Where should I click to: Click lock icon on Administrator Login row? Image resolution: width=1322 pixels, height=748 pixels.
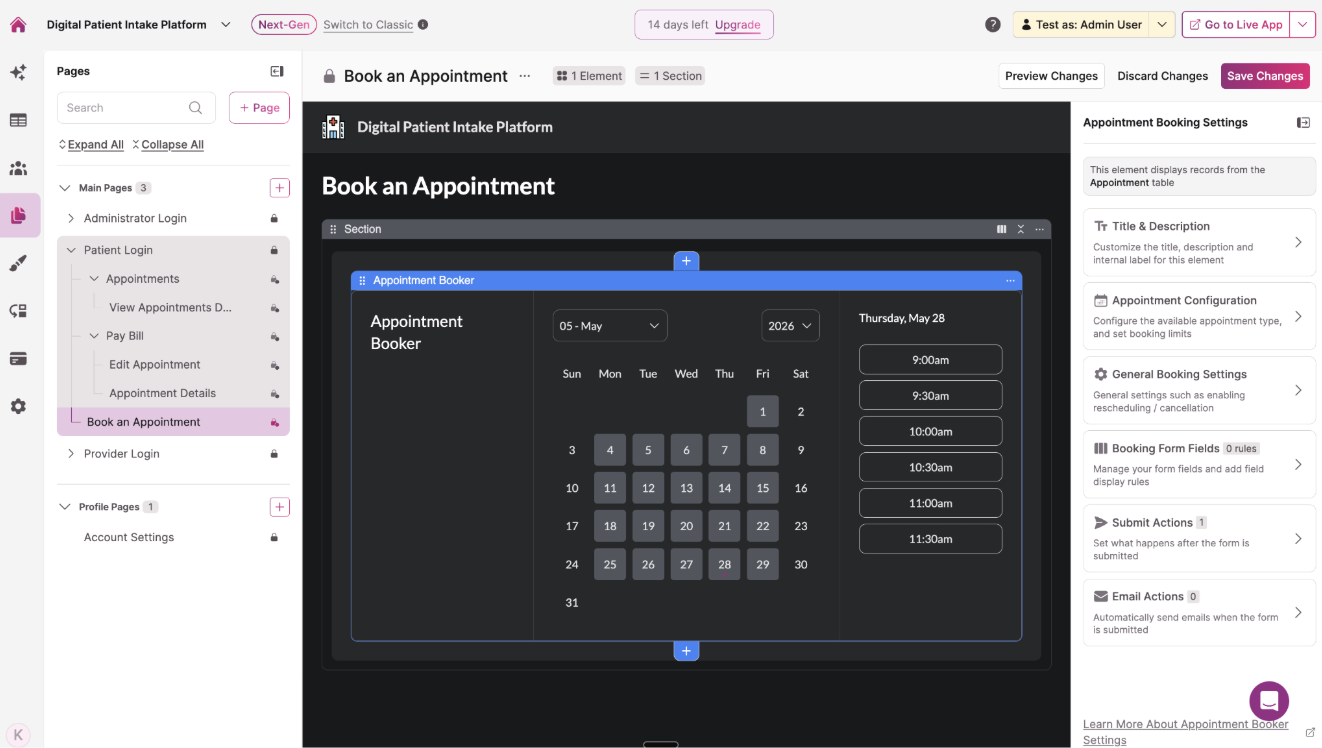click(x=274, y=218)
